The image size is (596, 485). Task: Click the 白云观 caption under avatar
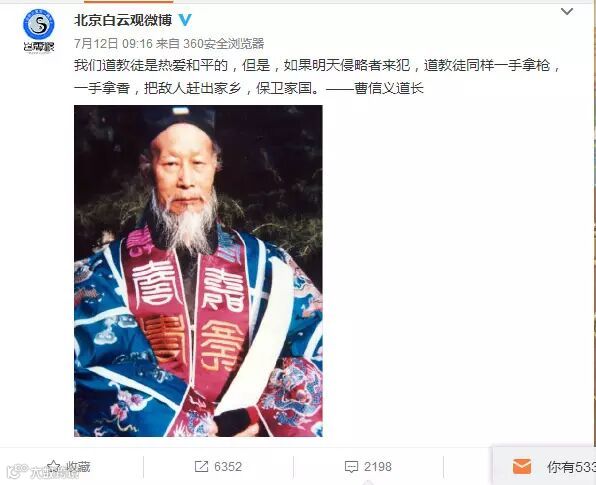pos(38,47)
